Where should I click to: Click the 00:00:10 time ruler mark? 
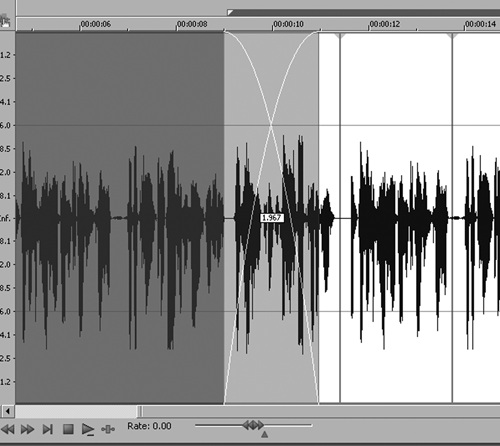click(x=288, y=24)
